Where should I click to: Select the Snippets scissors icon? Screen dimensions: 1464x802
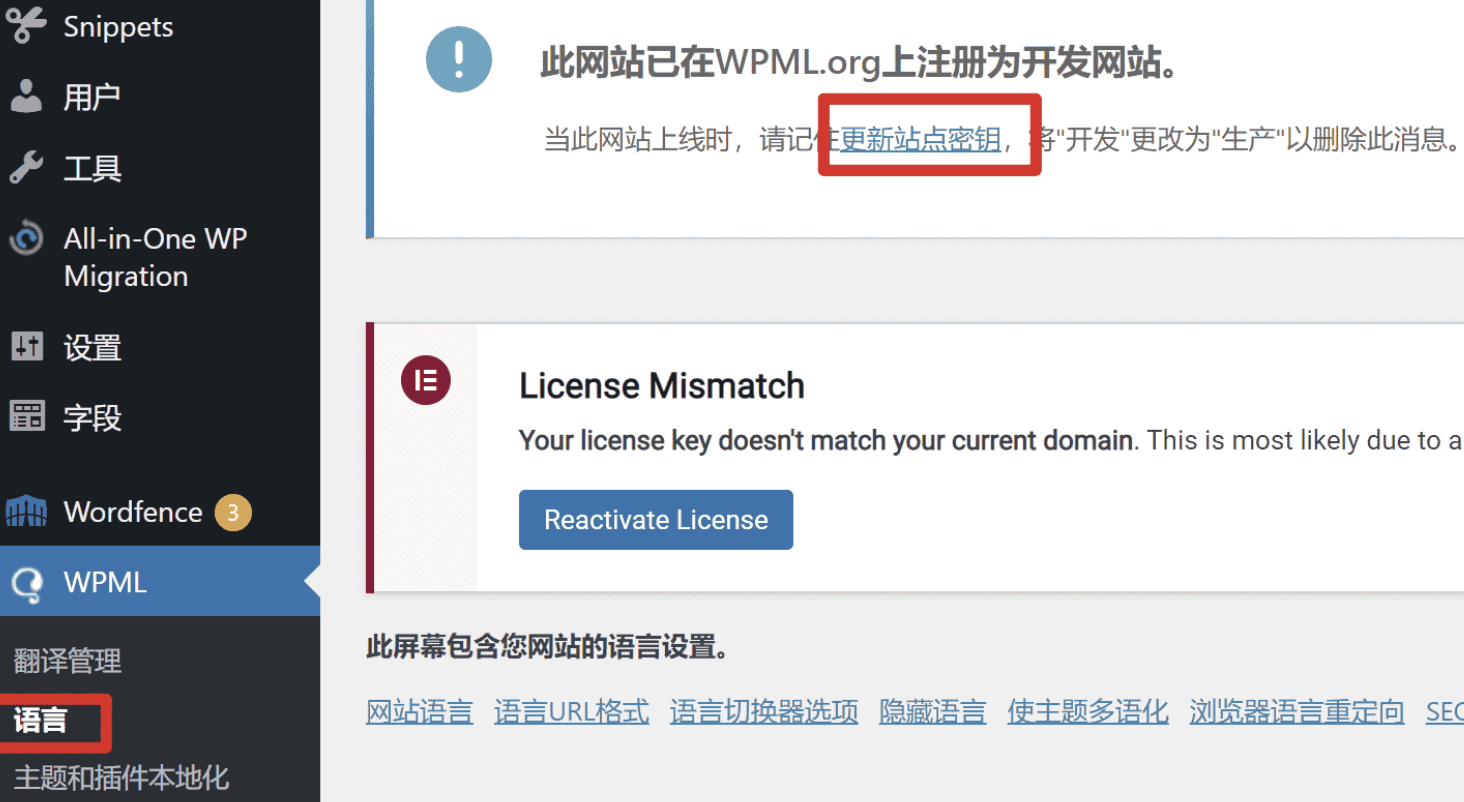click(27, 25)
